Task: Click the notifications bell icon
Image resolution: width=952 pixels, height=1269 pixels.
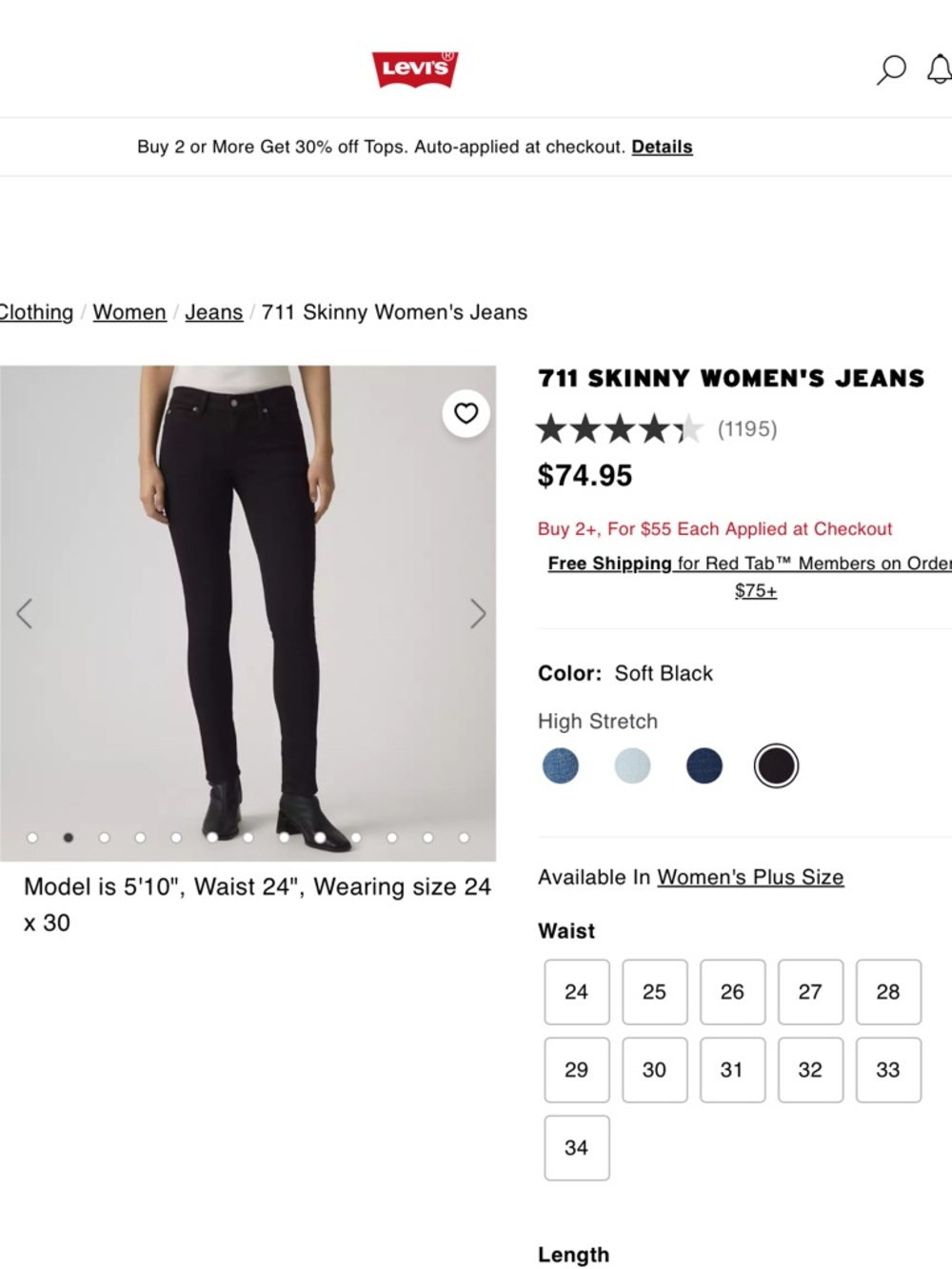Action: click(940, 69)
